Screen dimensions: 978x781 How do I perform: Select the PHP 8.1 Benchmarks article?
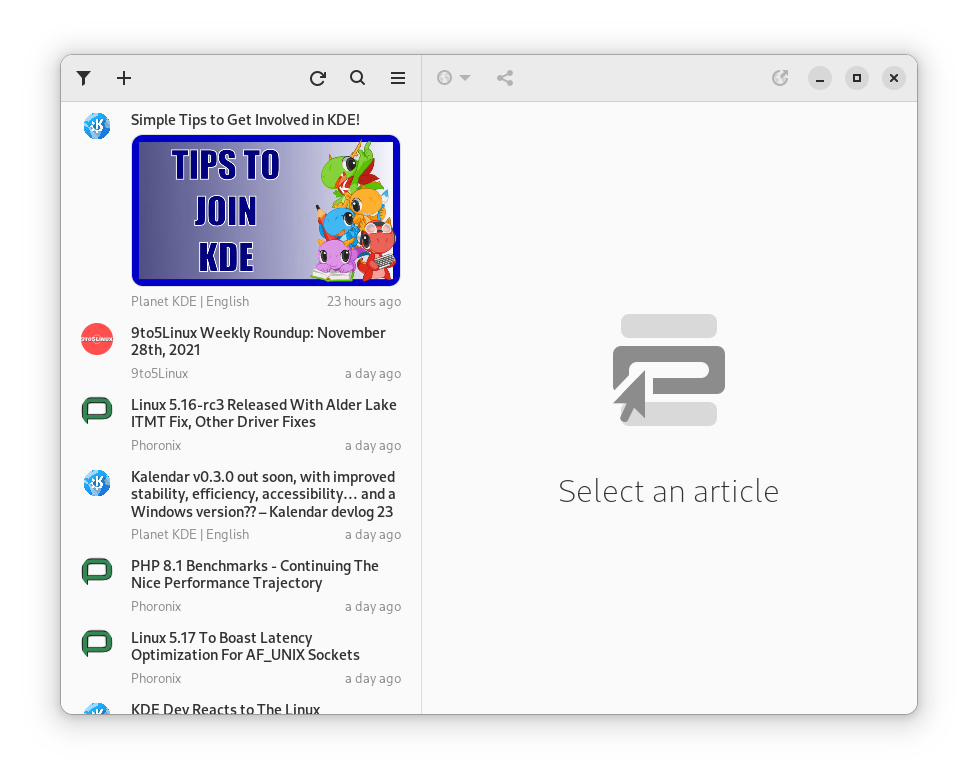click(254, 574)
